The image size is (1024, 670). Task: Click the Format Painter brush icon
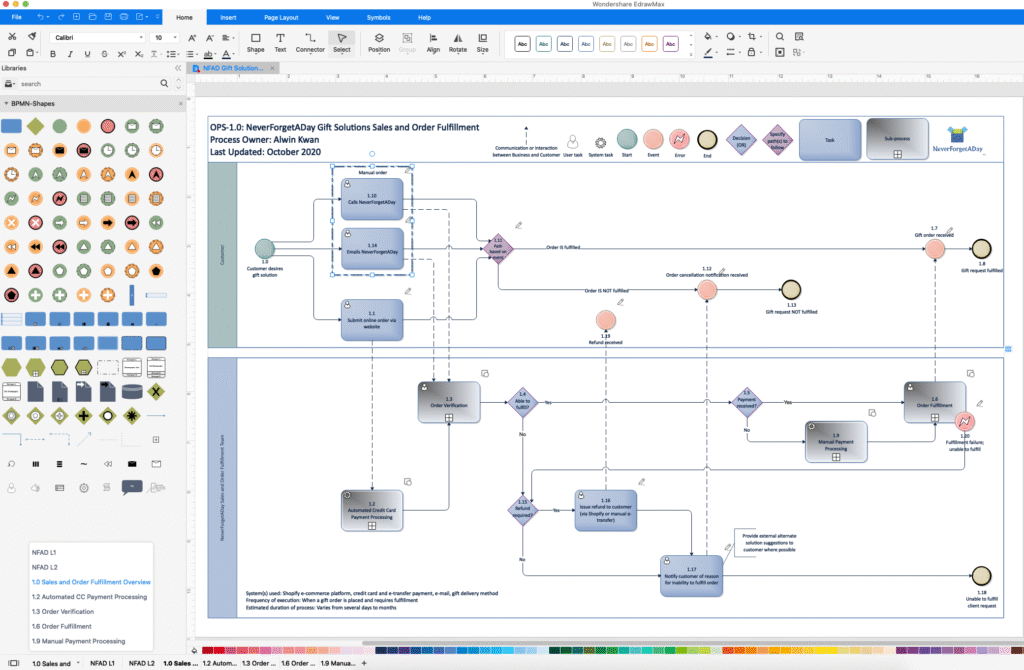[x=31, y=37]
